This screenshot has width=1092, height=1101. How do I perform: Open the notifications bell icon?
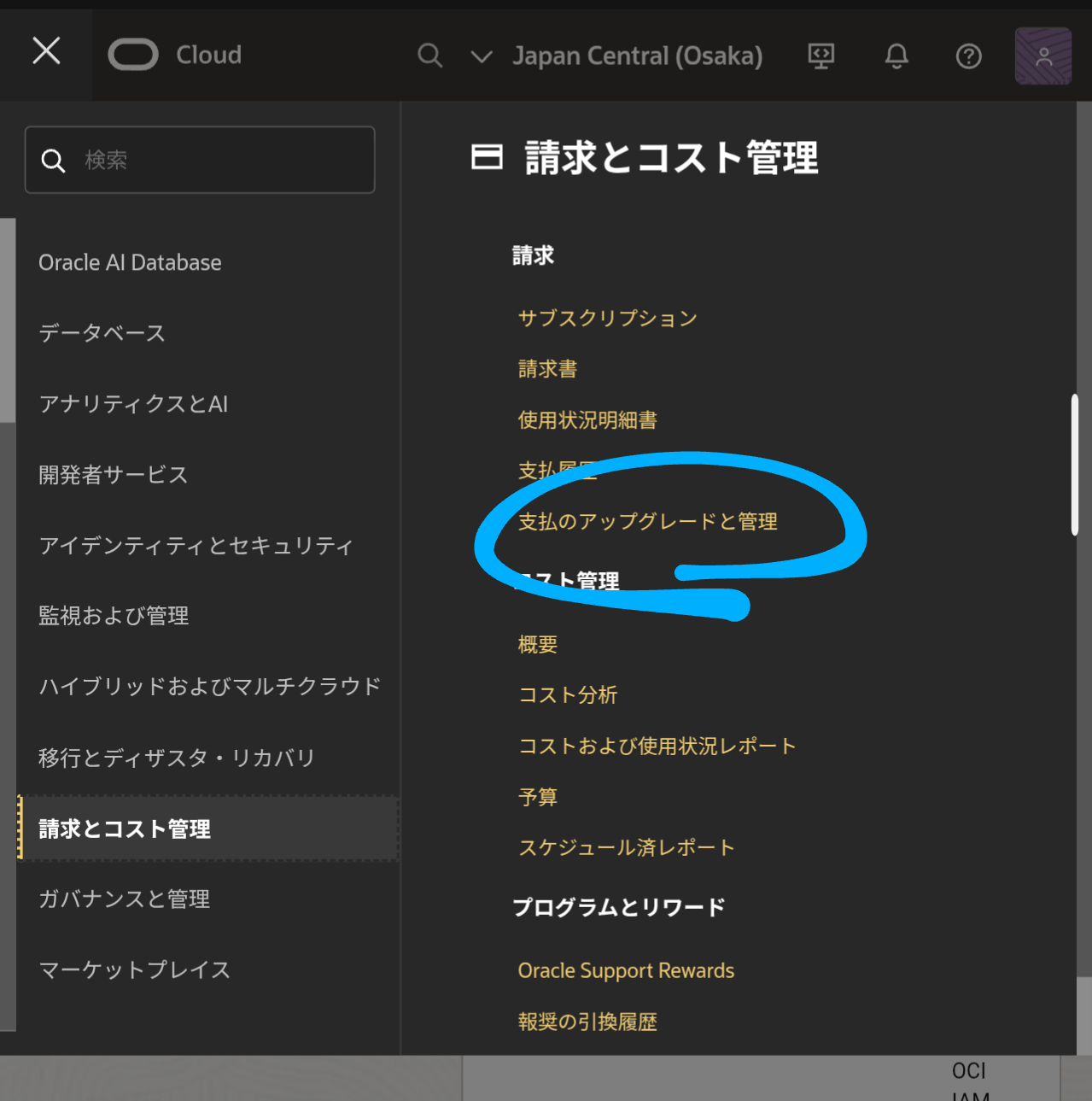click(x=895, y=56)
